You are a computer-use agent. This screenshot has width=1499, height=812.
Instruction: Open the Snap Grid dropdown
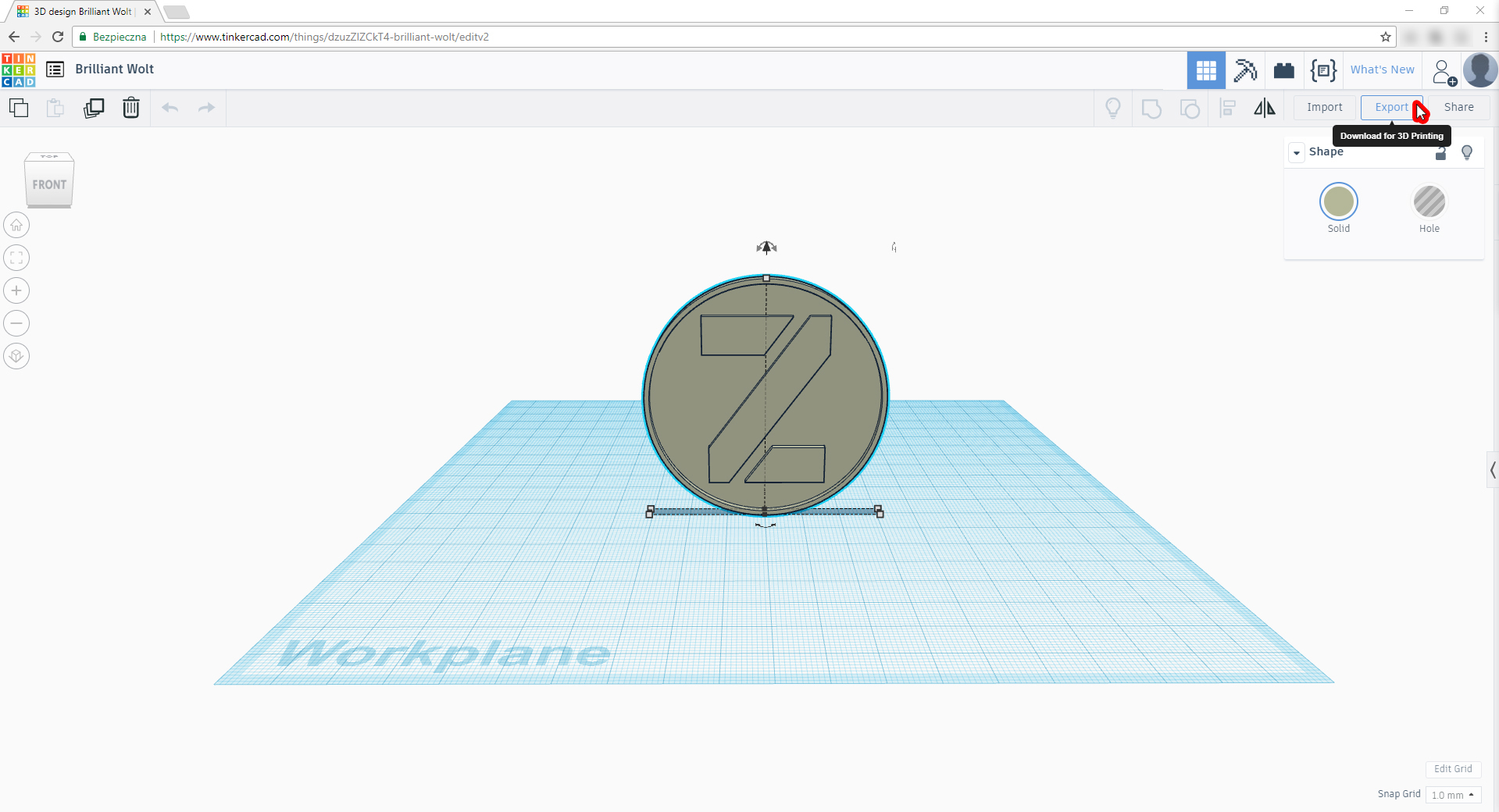click(1452, 795)
